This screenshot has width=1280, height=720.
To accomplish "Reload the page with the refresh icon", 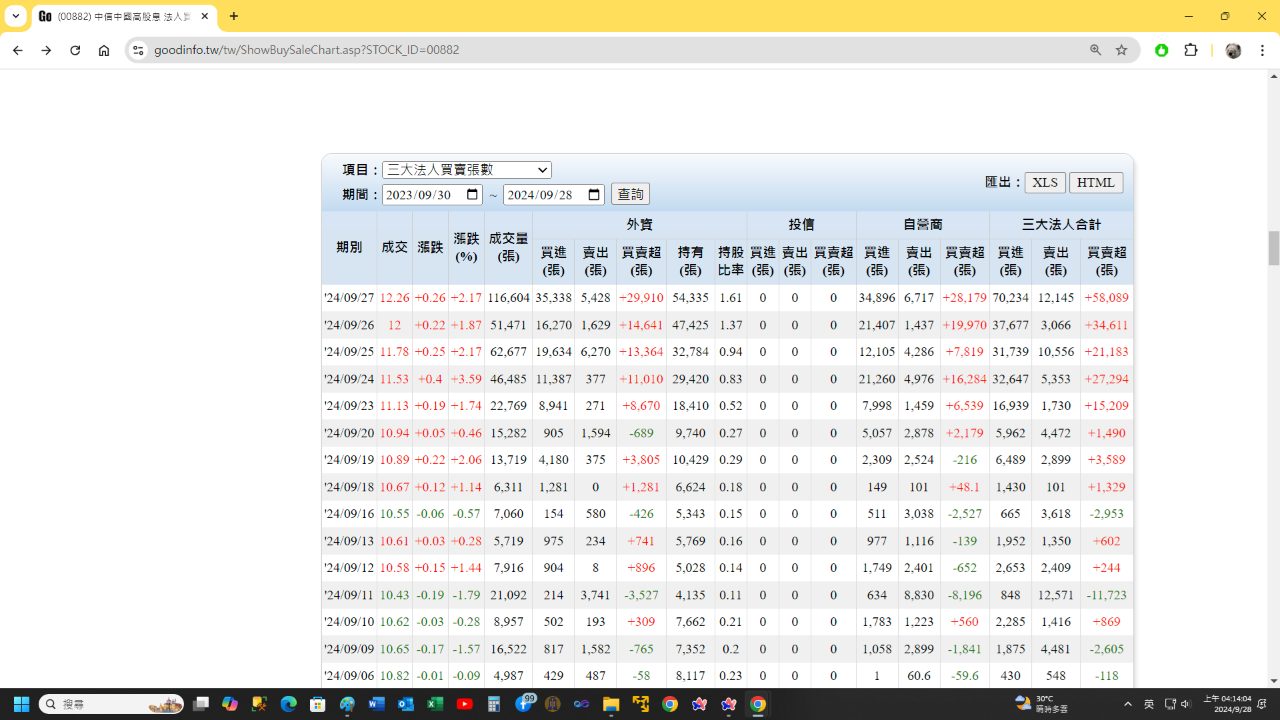I will click(x=75, y=50).
